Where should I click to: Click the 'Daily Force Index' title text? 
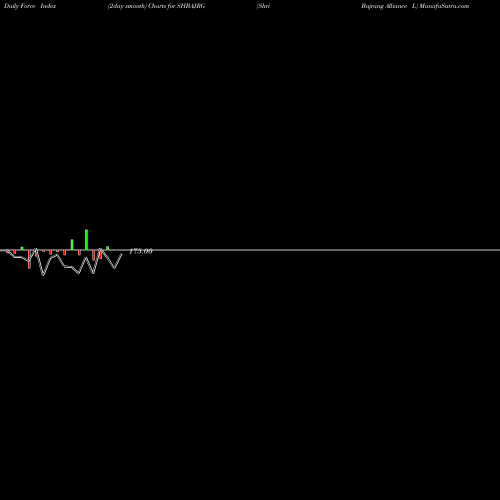30,6
